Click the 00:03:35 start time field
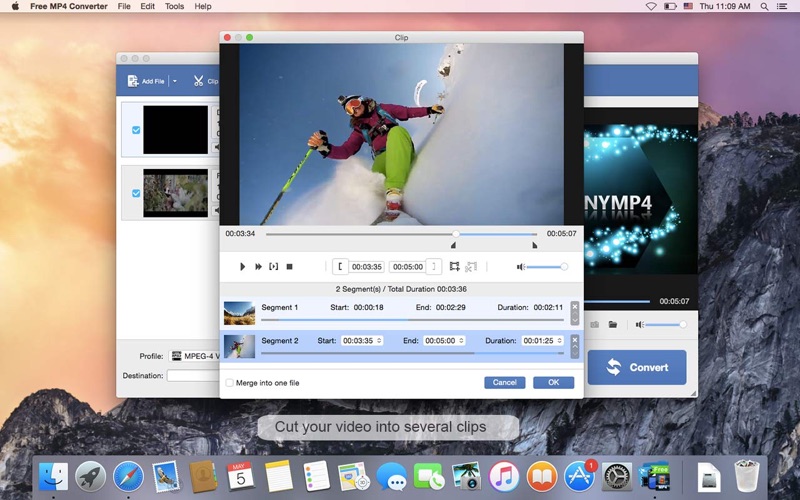This screenshot has width=800, height=500. pos(366,267)
